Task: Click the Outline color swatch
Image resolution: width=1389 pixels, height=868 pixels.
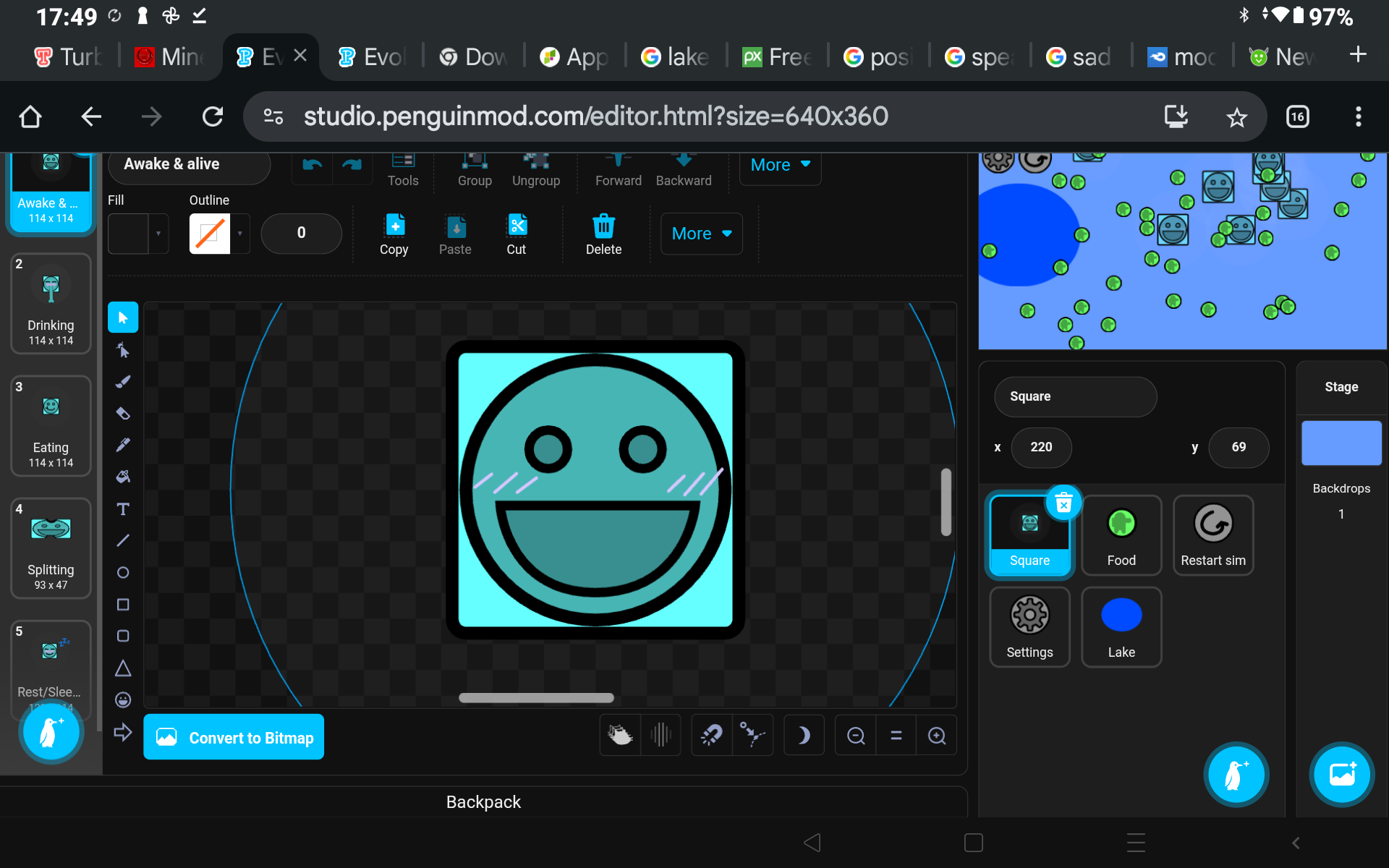Action: [x=210, y=234]
